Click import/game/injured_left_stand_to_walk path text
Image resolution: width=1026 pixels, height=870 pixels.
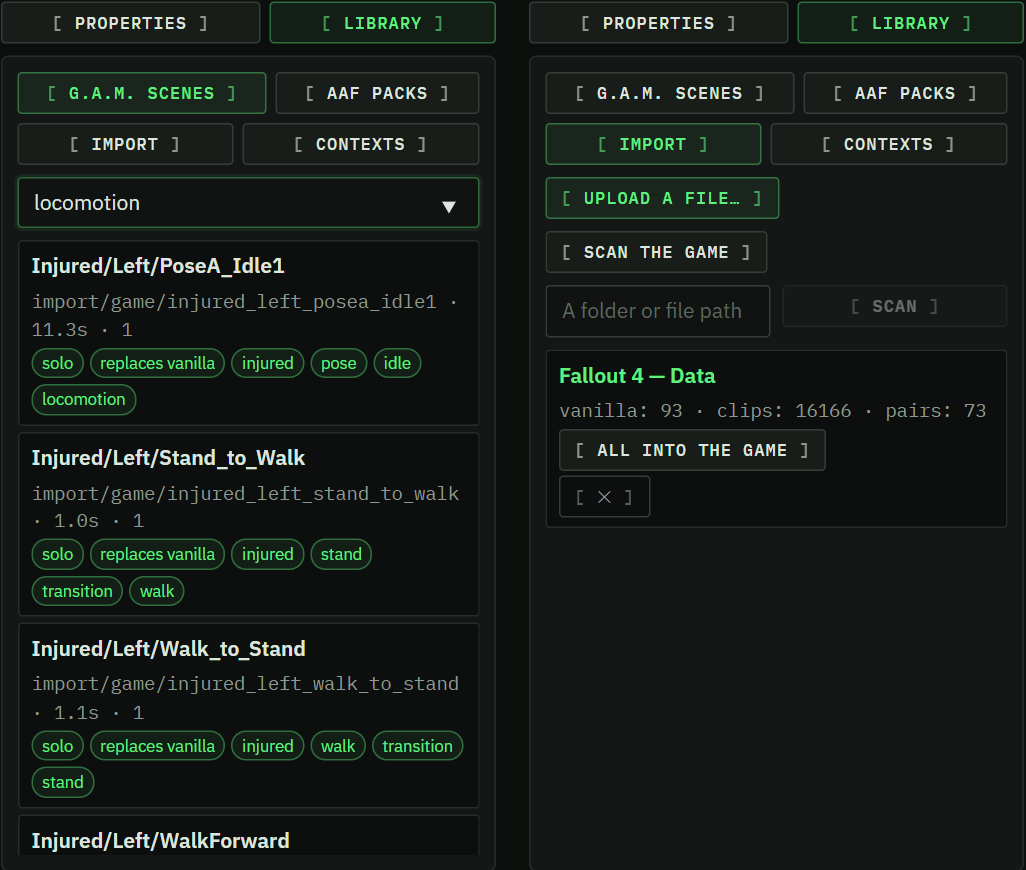click(245, 493)
